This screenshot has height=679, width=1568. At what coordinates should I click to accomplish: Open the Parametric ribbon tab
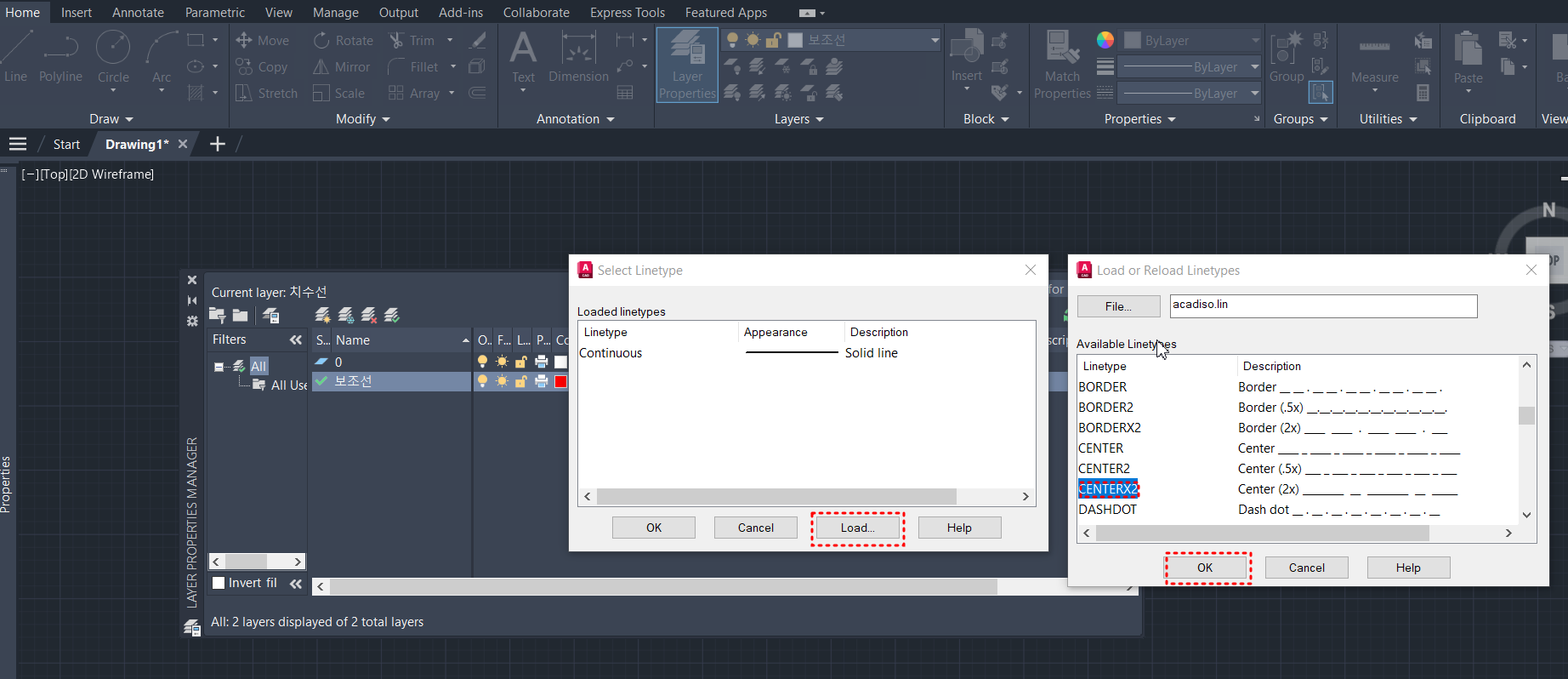click(x=215, y=12)
